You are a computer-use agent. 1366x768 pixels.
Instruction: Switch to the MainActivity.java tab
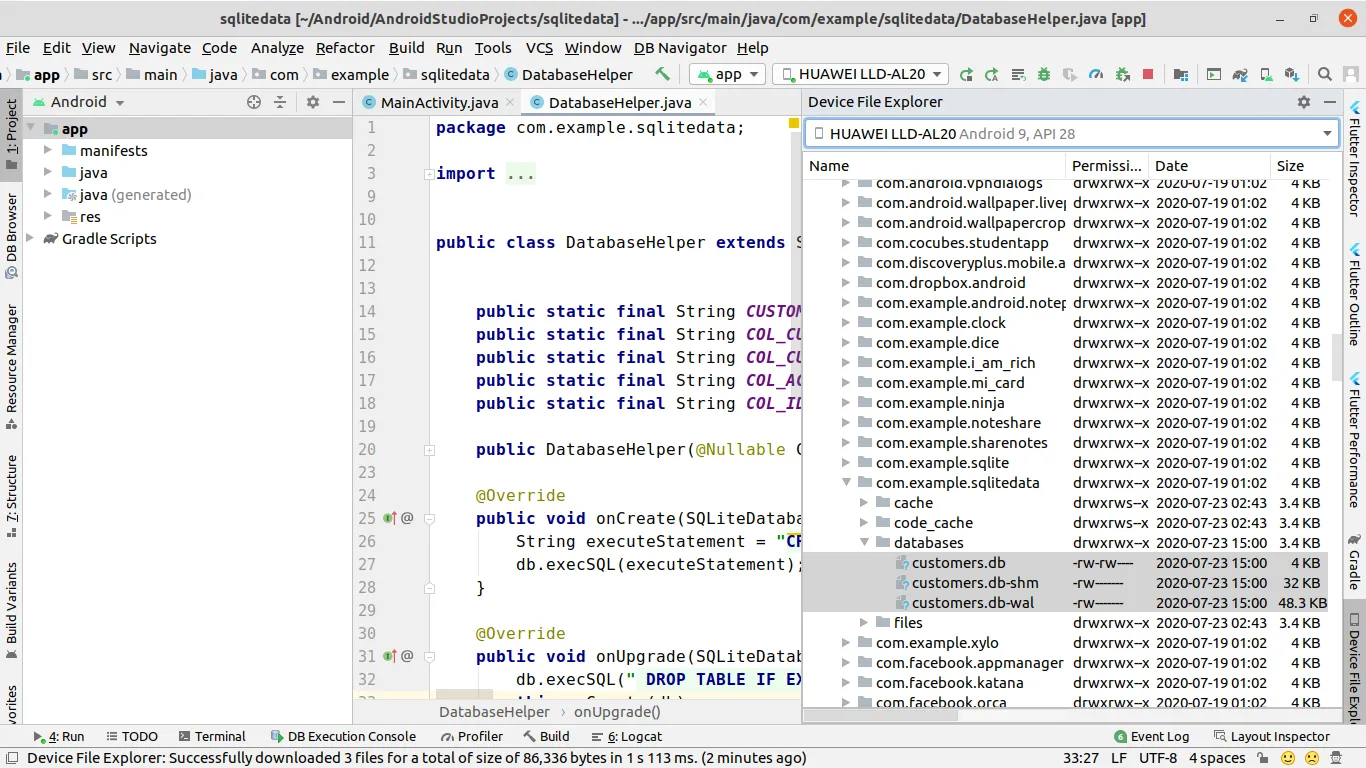[x=439, y=102]
